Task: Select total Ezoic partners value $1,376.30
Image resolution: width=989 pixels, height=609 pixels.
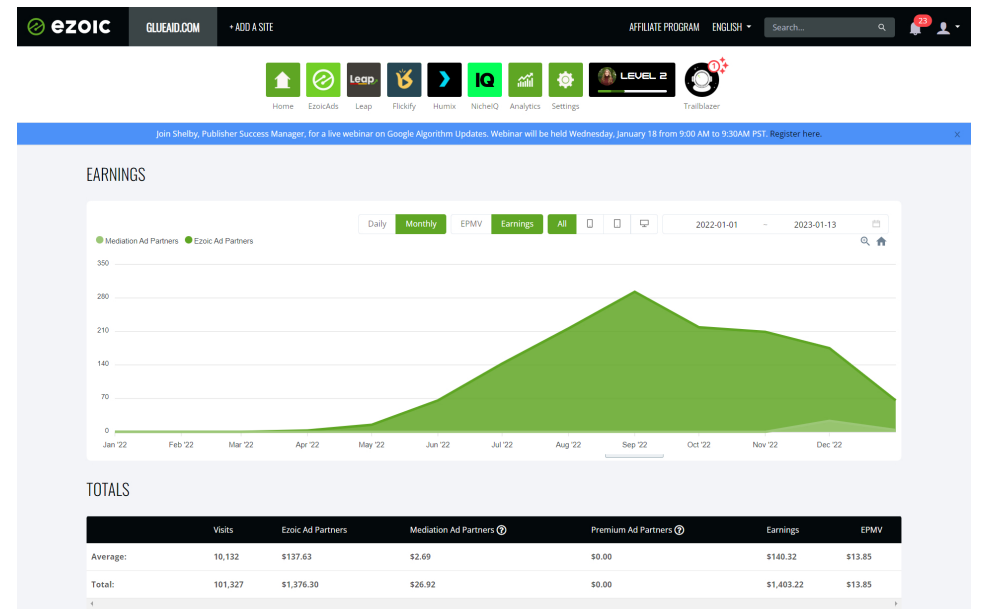Action: tap(300, 584)
